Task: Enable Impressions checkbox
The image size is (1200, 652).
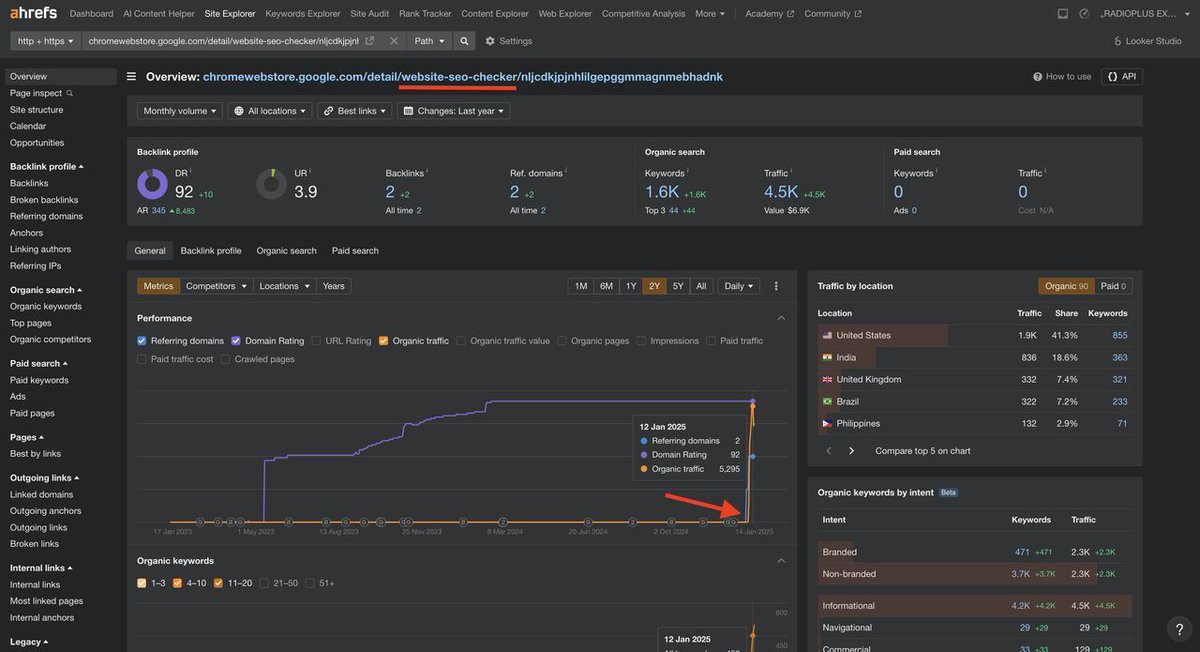Action: point(641,341)
